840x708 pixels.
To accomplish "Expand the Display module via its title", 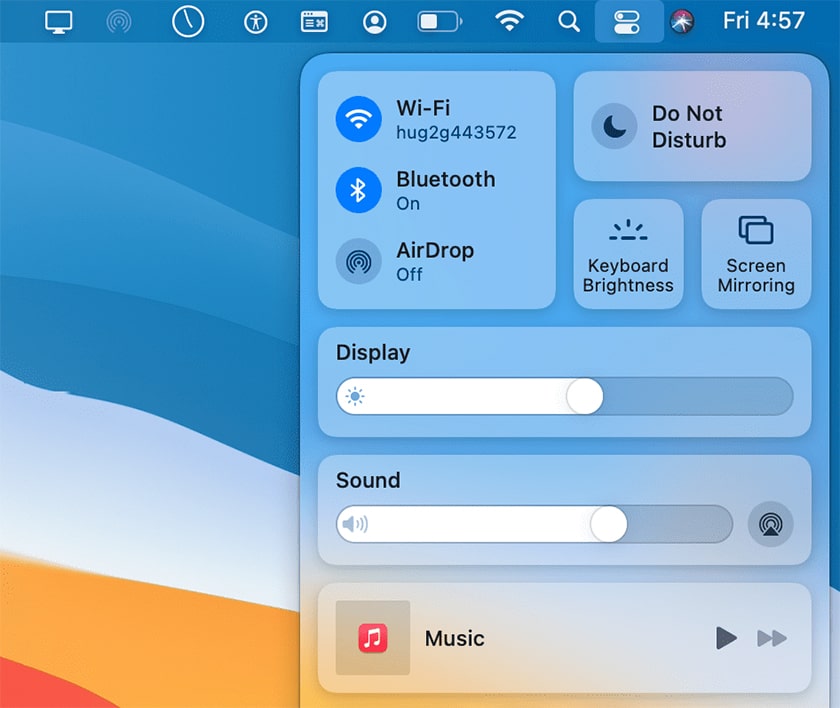I will click(373, 353).
